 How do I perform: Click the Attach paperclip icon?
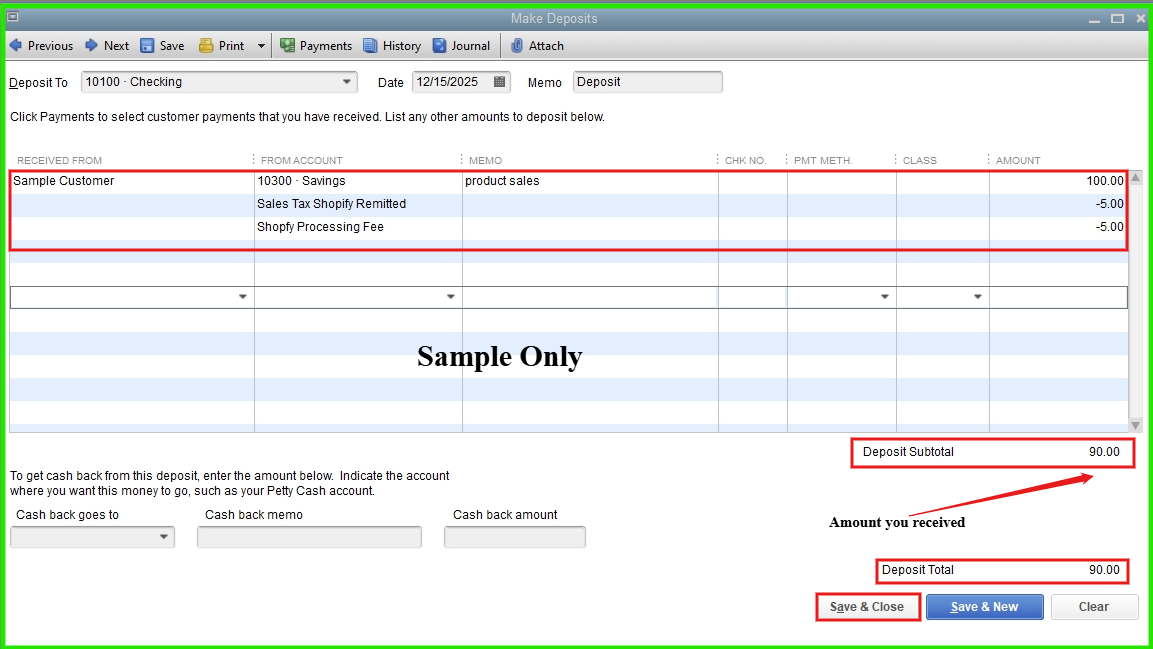517,45
